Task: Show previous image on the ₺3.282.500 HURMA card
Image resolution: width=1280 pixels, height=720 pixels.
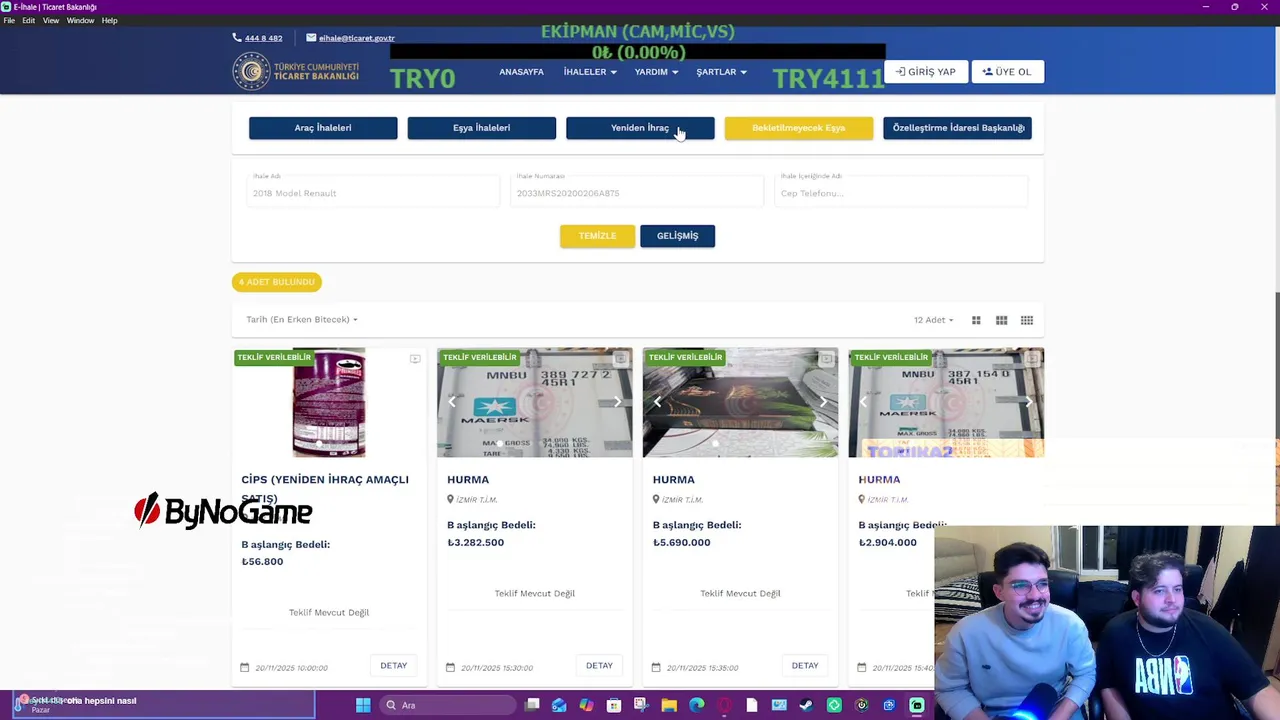Action: point(452,402)
